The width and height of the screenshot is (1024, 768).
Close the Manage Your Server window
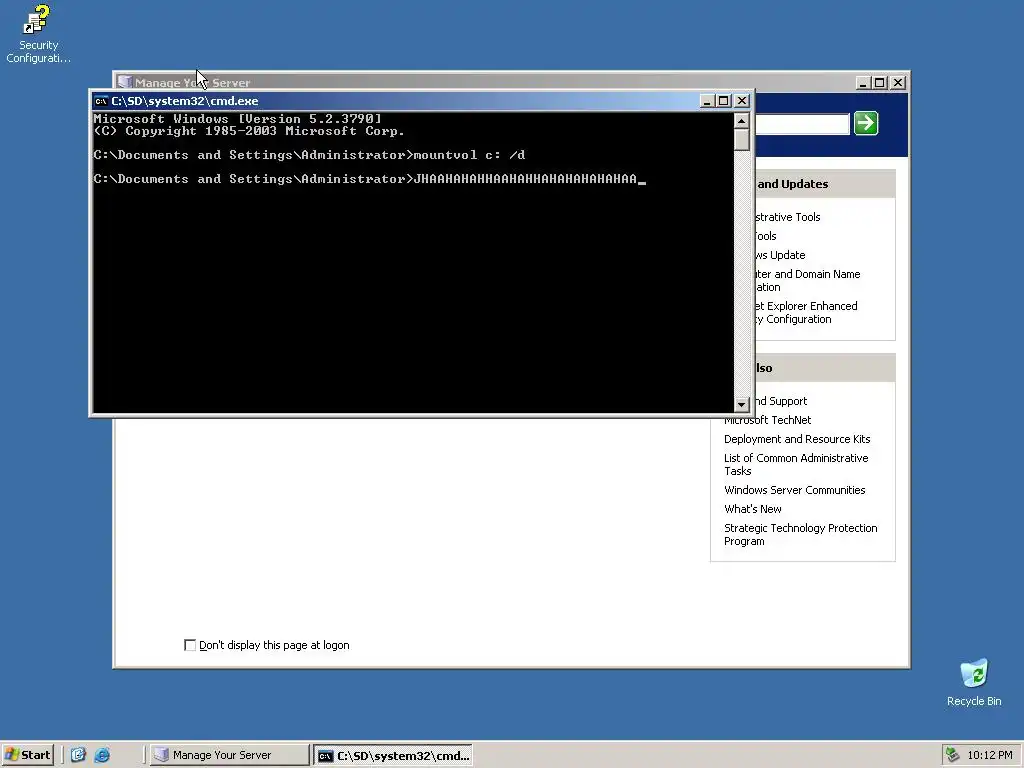(898, 83)
